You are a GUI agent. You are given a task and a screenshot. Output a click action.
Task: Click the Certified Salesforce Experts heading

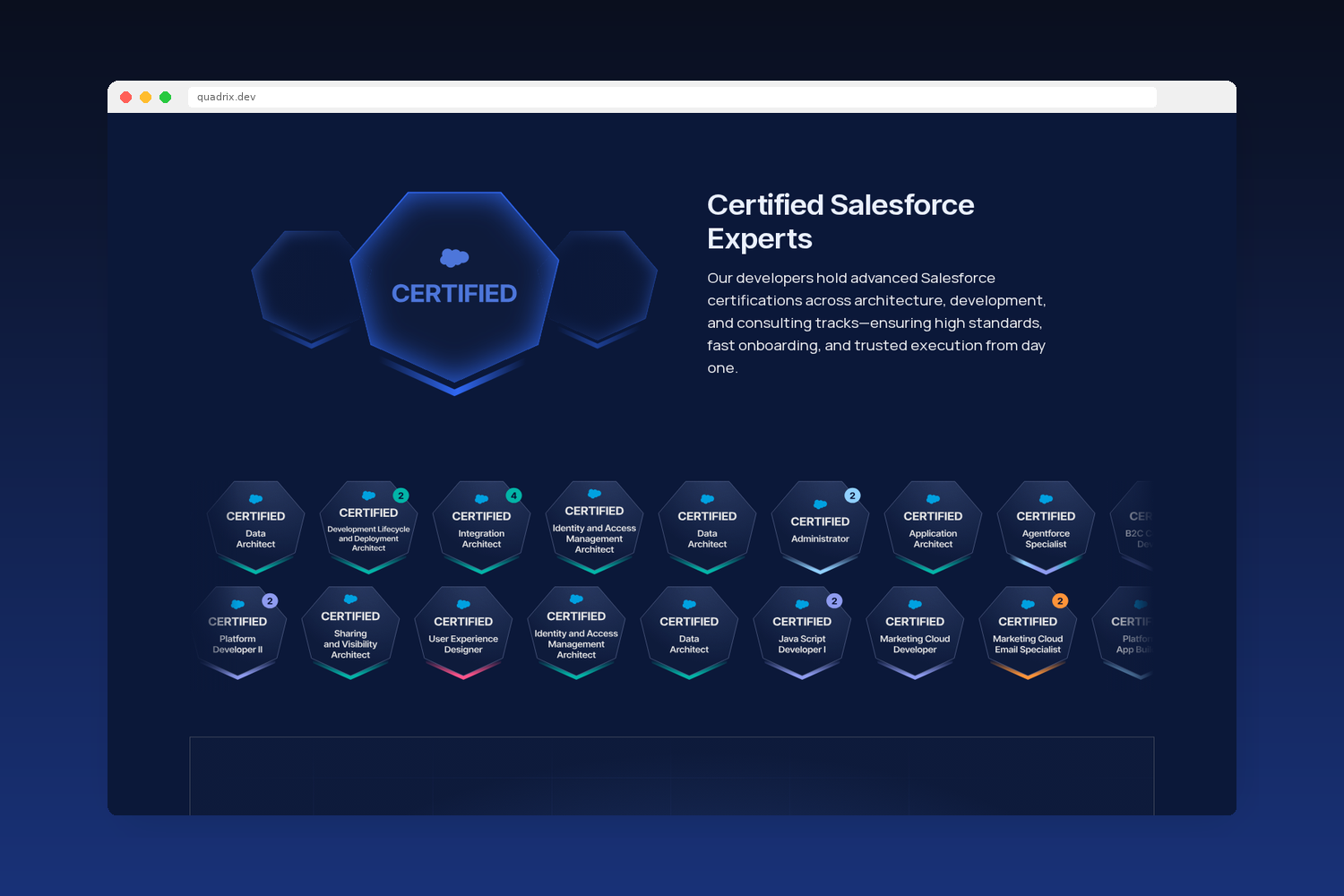[840, 221]
